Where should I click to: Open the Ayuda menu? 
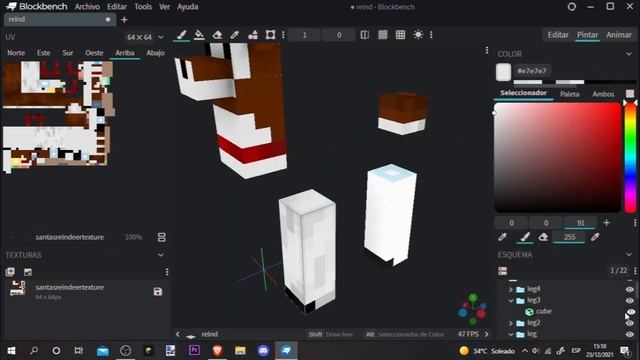pyautogui.click(x=187, y=7)
